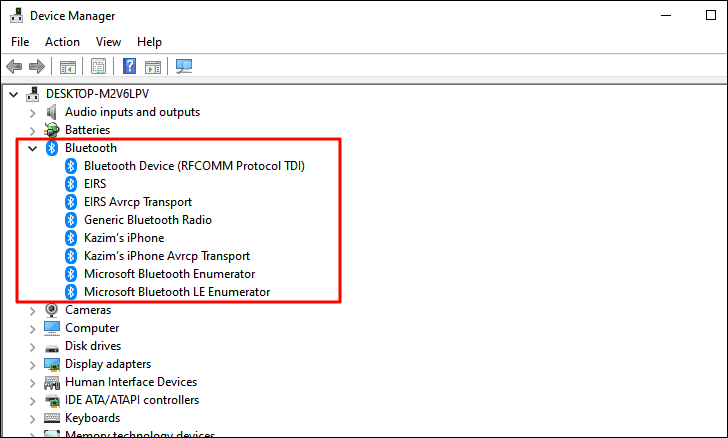Expand the Audio inputs and outputs node

point(32,113)
